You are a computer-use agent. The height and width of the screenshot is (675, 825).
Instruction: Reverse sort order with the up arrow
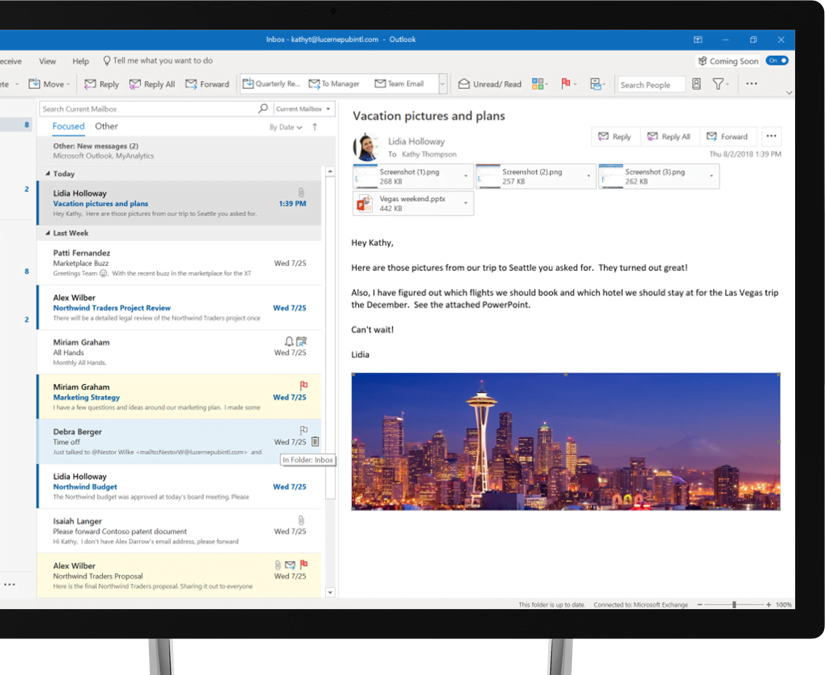pyautogui.click(x=315, y=127)
